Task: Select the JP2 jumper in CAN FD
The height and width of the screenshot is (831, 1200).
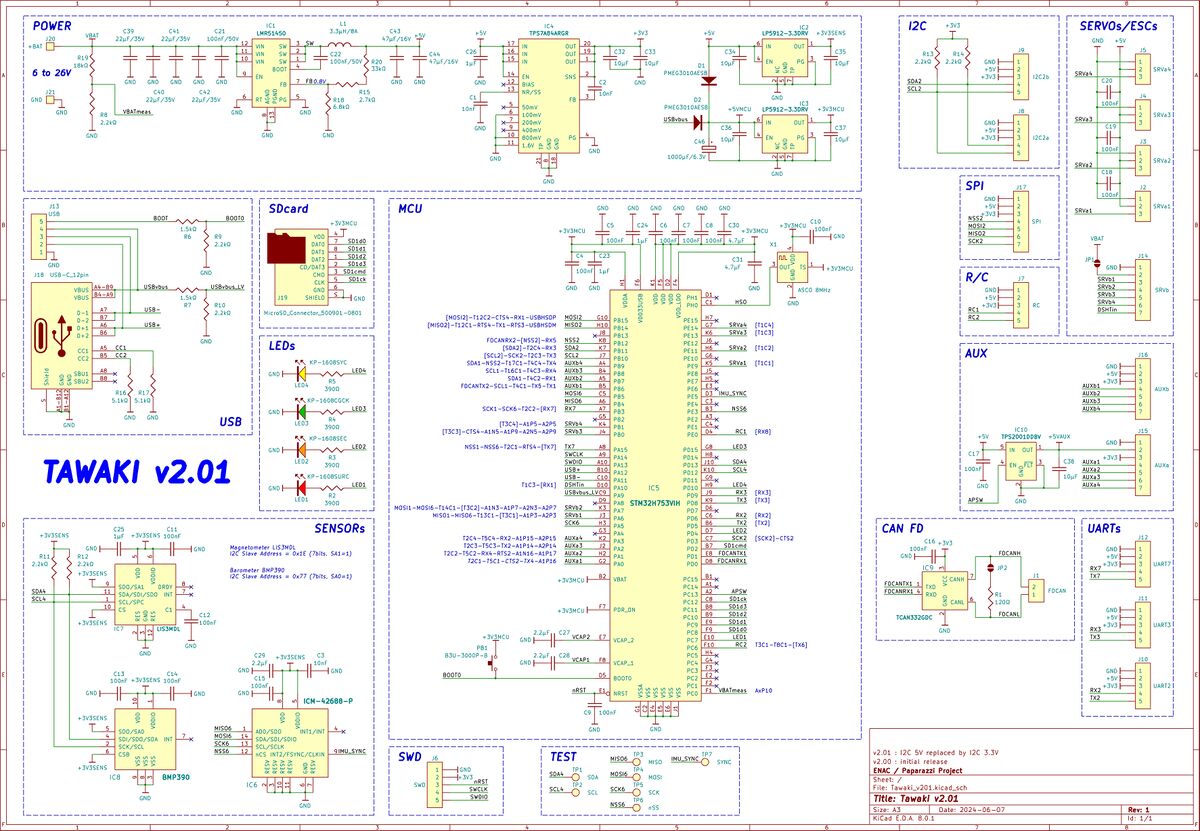Action: 991,568
